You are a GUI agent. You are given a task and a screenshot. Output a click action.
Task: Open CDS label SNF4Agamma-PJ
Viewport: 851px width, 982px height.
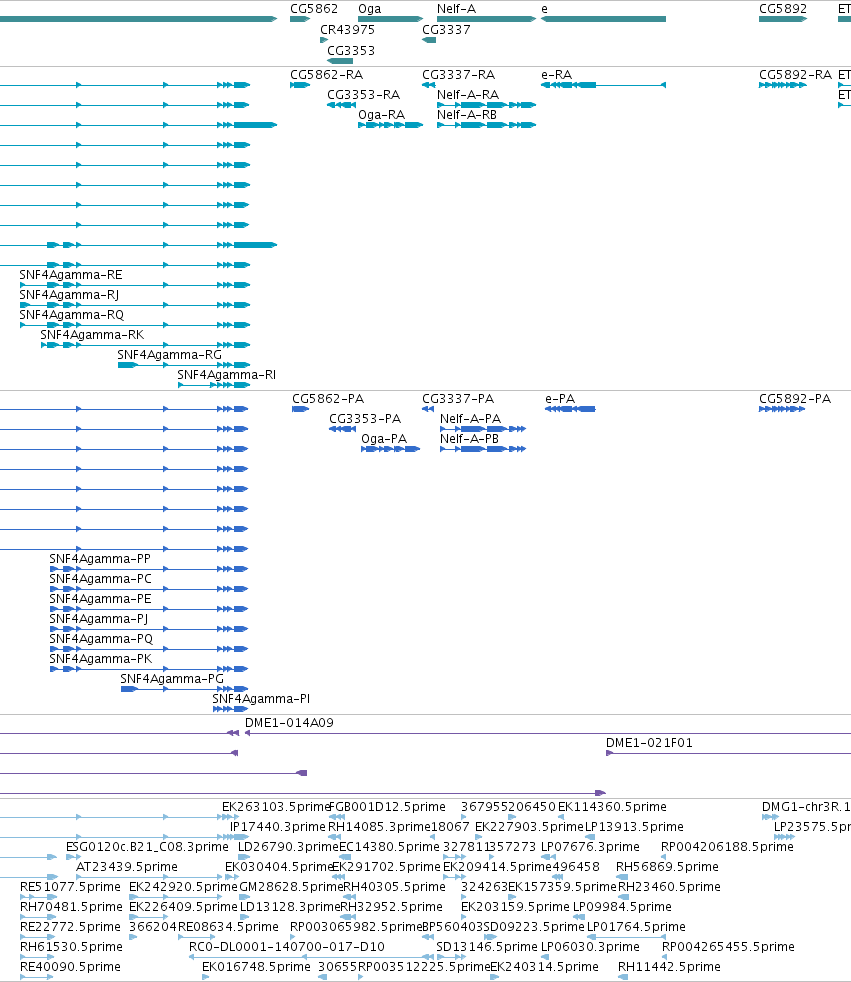pos(98,619)
